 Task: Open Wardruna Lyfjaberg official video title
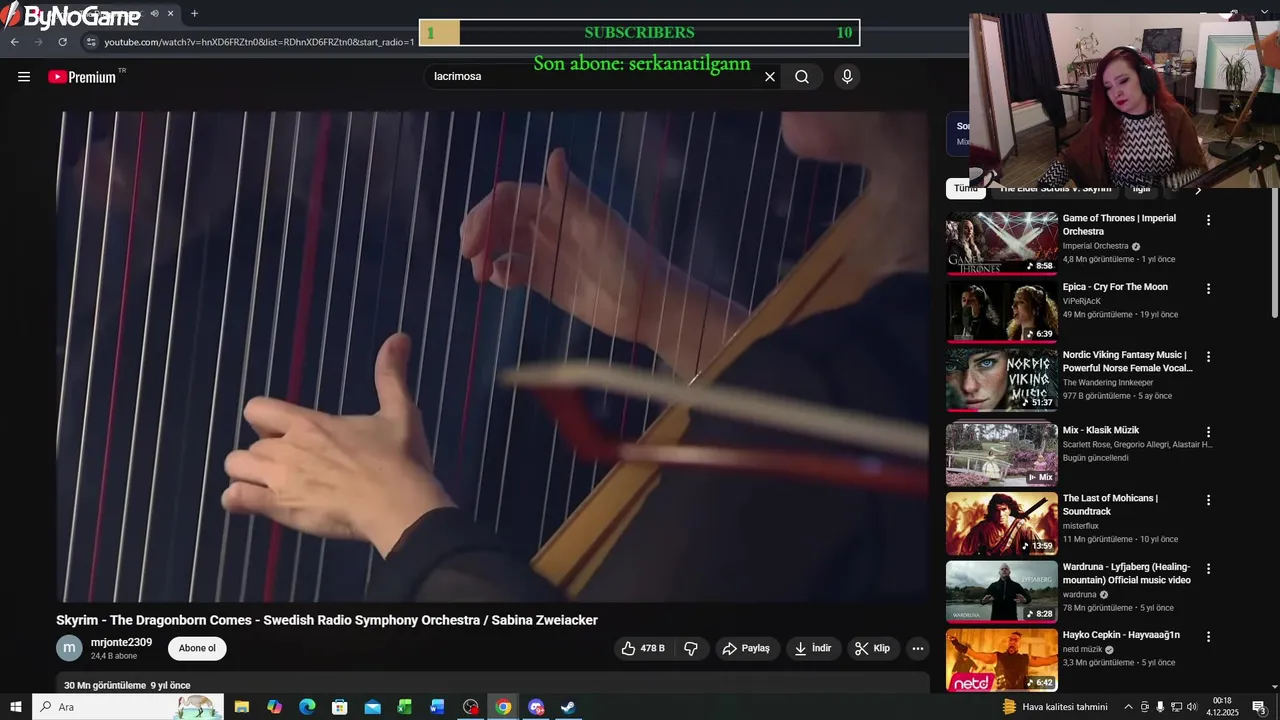(1127, 573)
